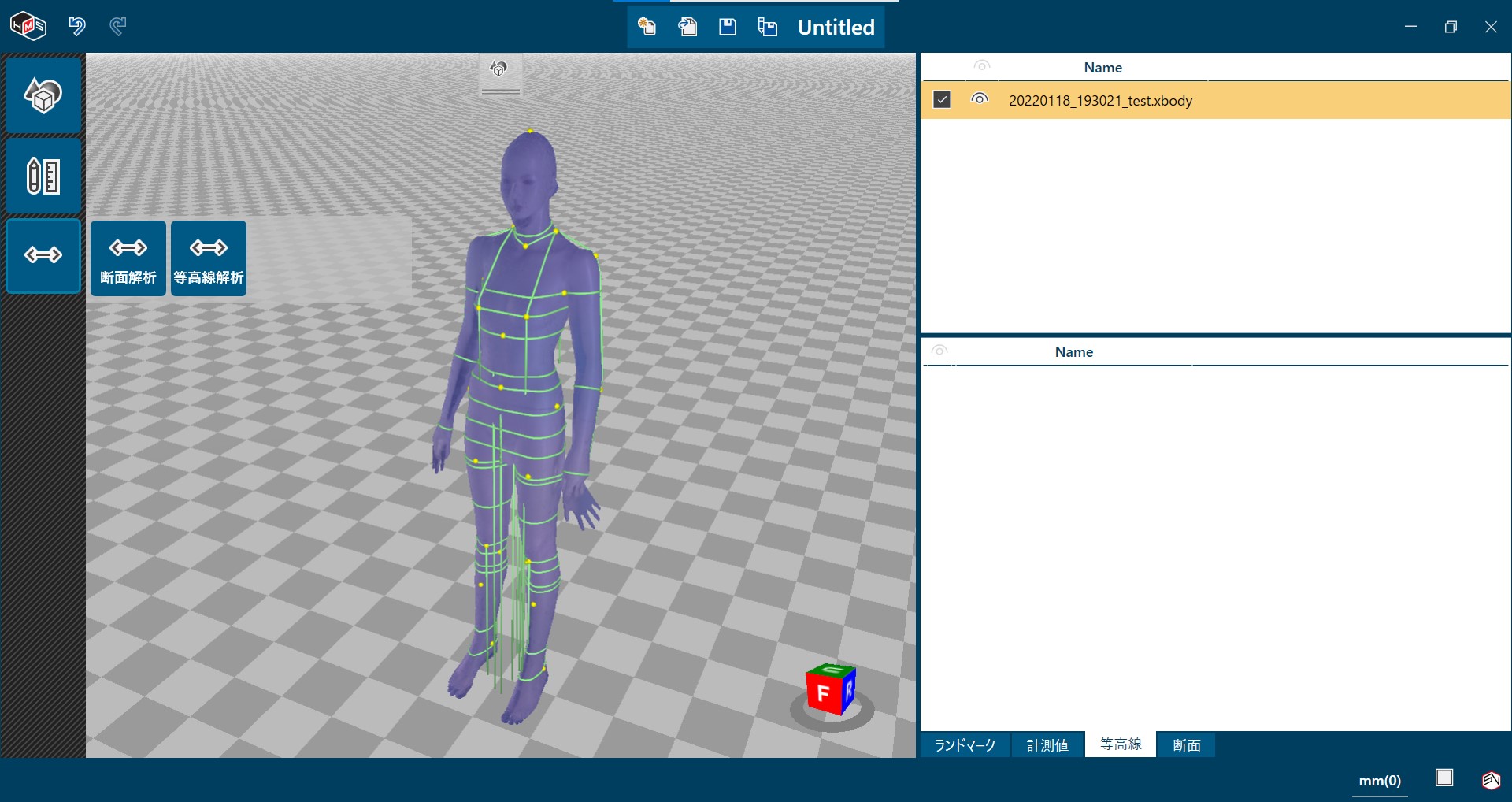Sort upper list by Name column

click(1102, 68)
